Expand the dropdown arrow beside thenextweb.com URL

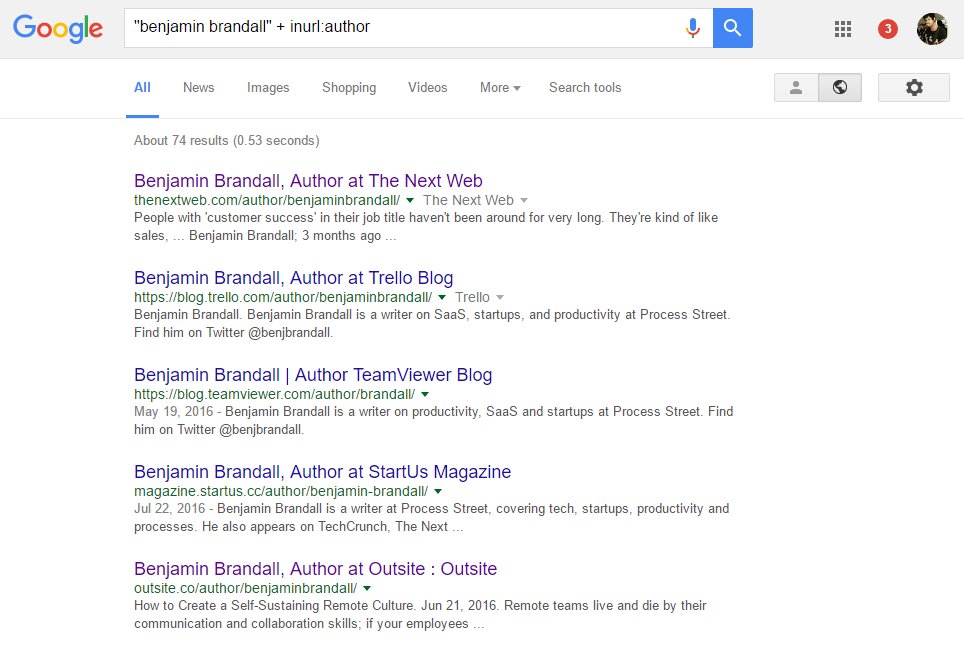[409, 200]
